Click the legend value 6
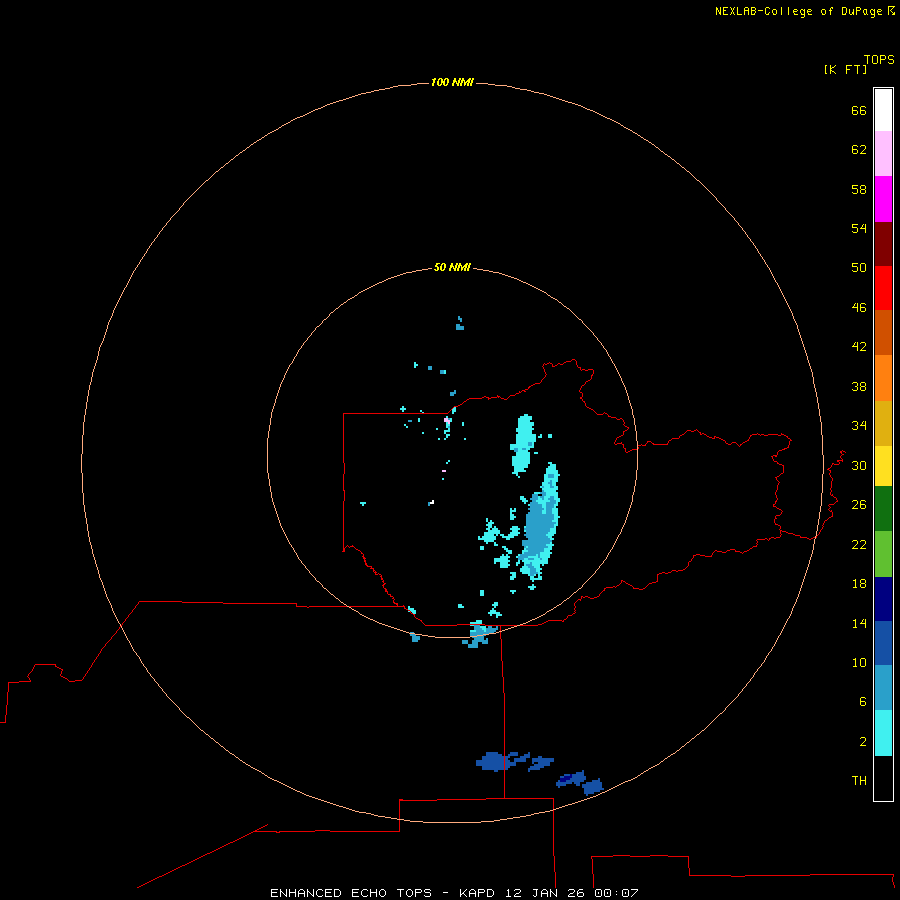Image resolution: width=900 pixels, height=900 pixels. click(x=863, y=702)
